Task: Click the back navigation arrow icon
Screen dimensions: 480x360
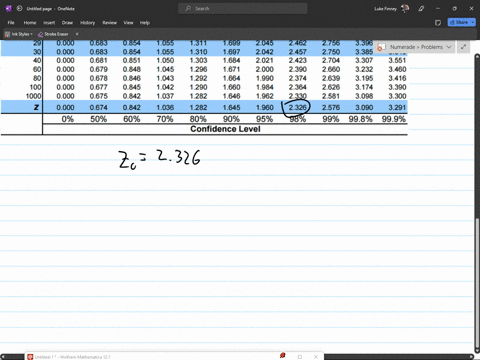Action: 19,9
